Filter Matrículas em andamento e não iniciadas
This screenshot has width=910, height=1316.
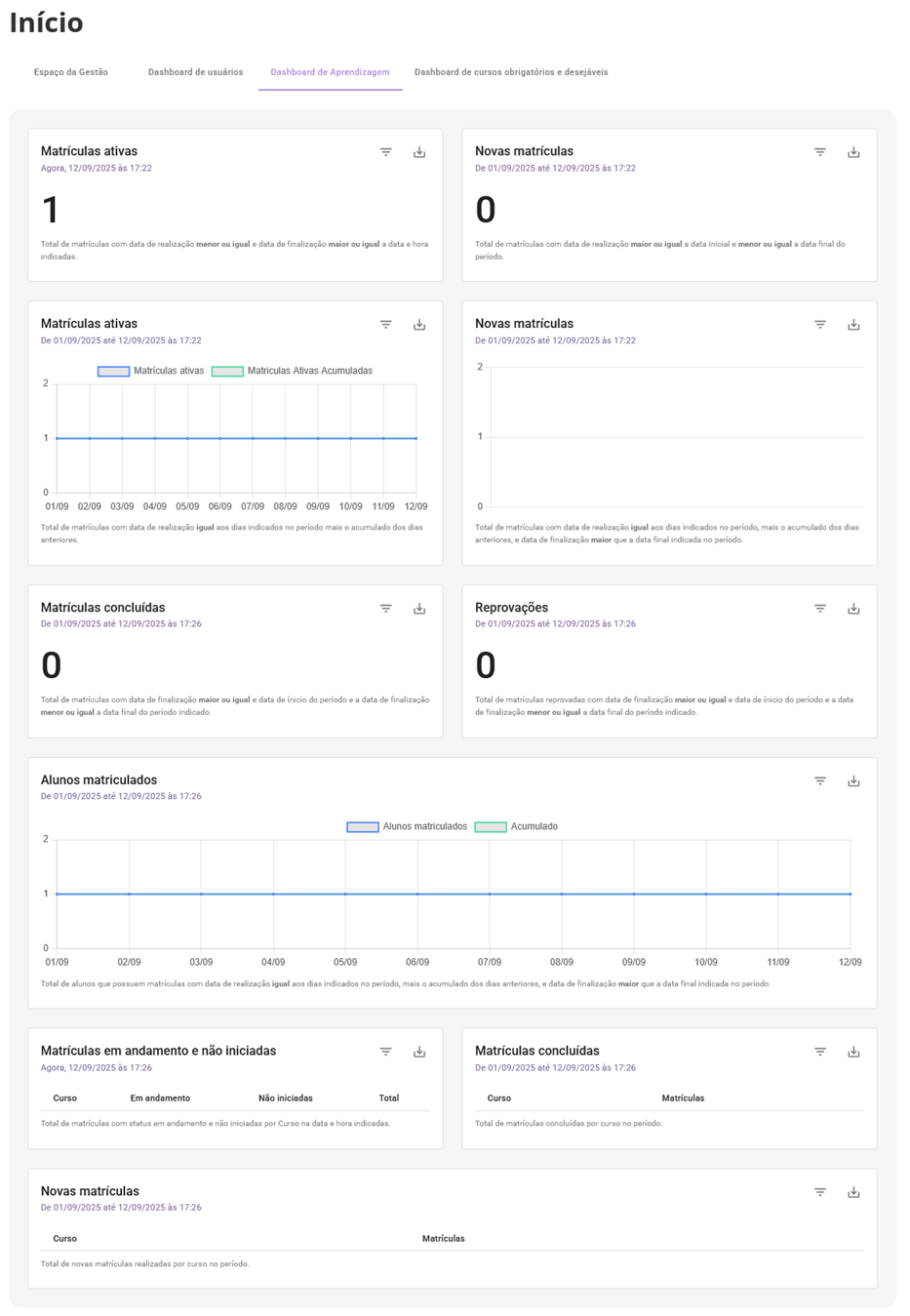point(386,1052)
